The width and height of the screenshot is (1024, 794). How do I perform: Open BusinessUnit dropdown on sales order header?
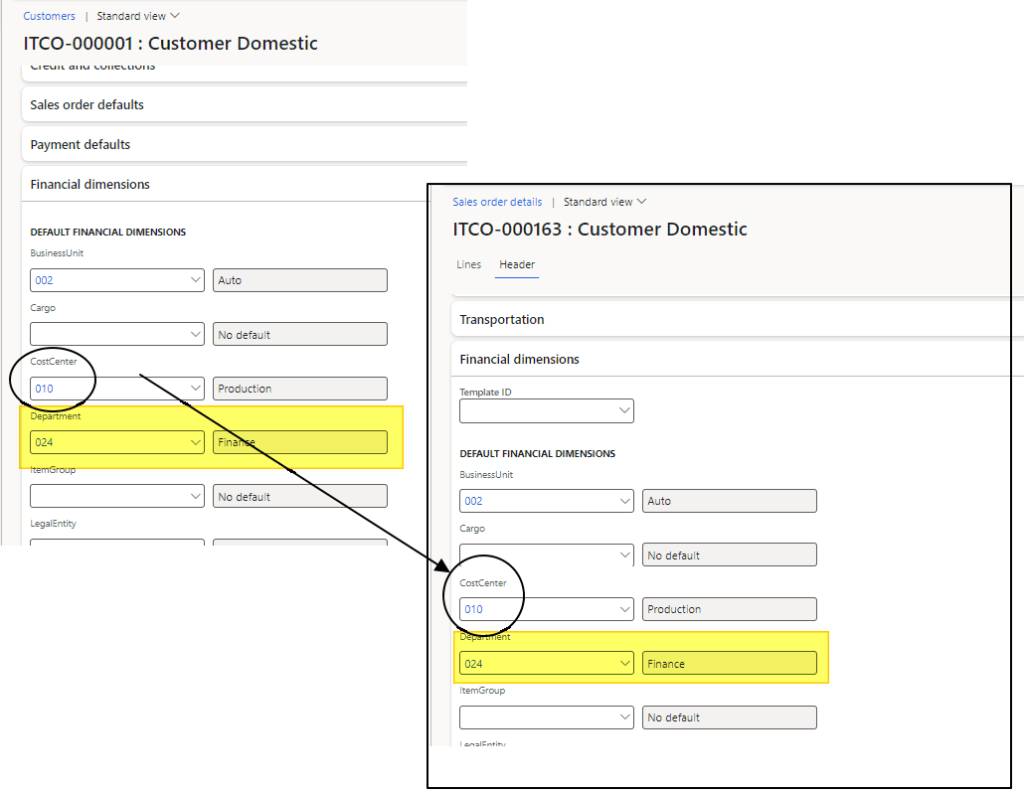pos(625,501)
